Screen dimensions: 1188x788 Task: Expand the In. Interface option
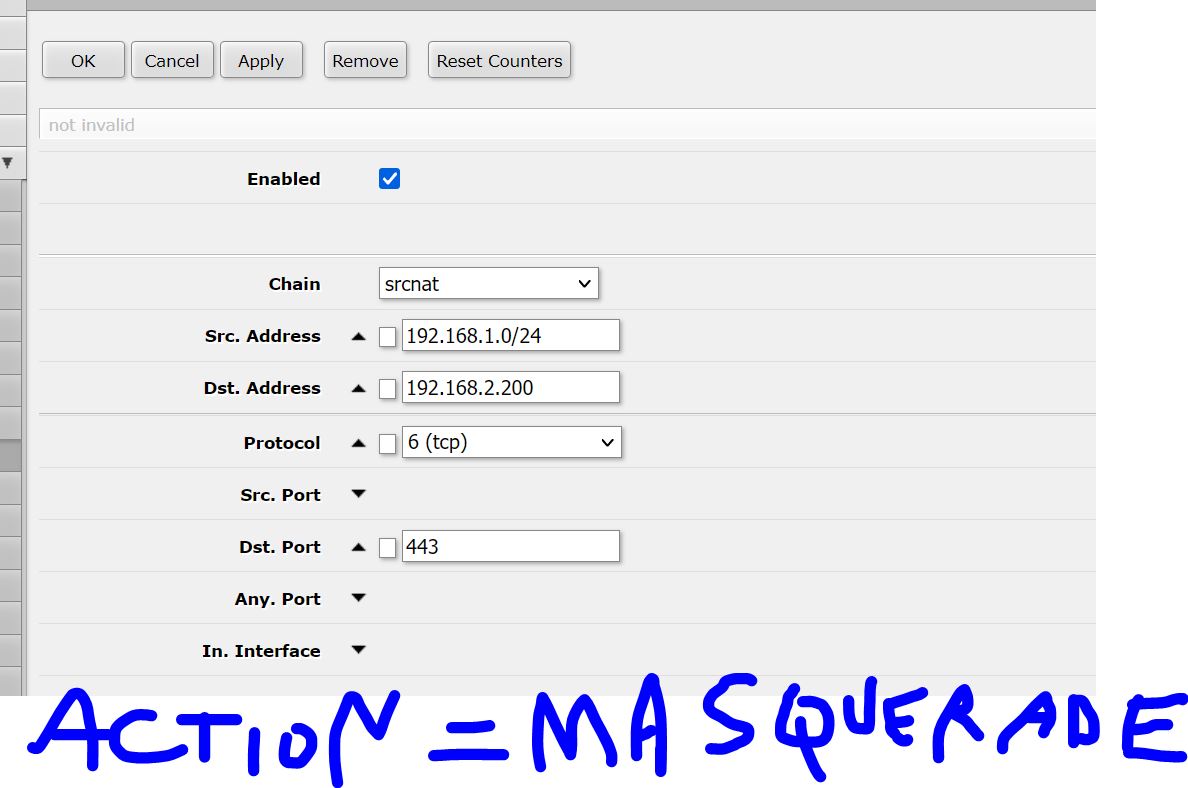(358, 649)
